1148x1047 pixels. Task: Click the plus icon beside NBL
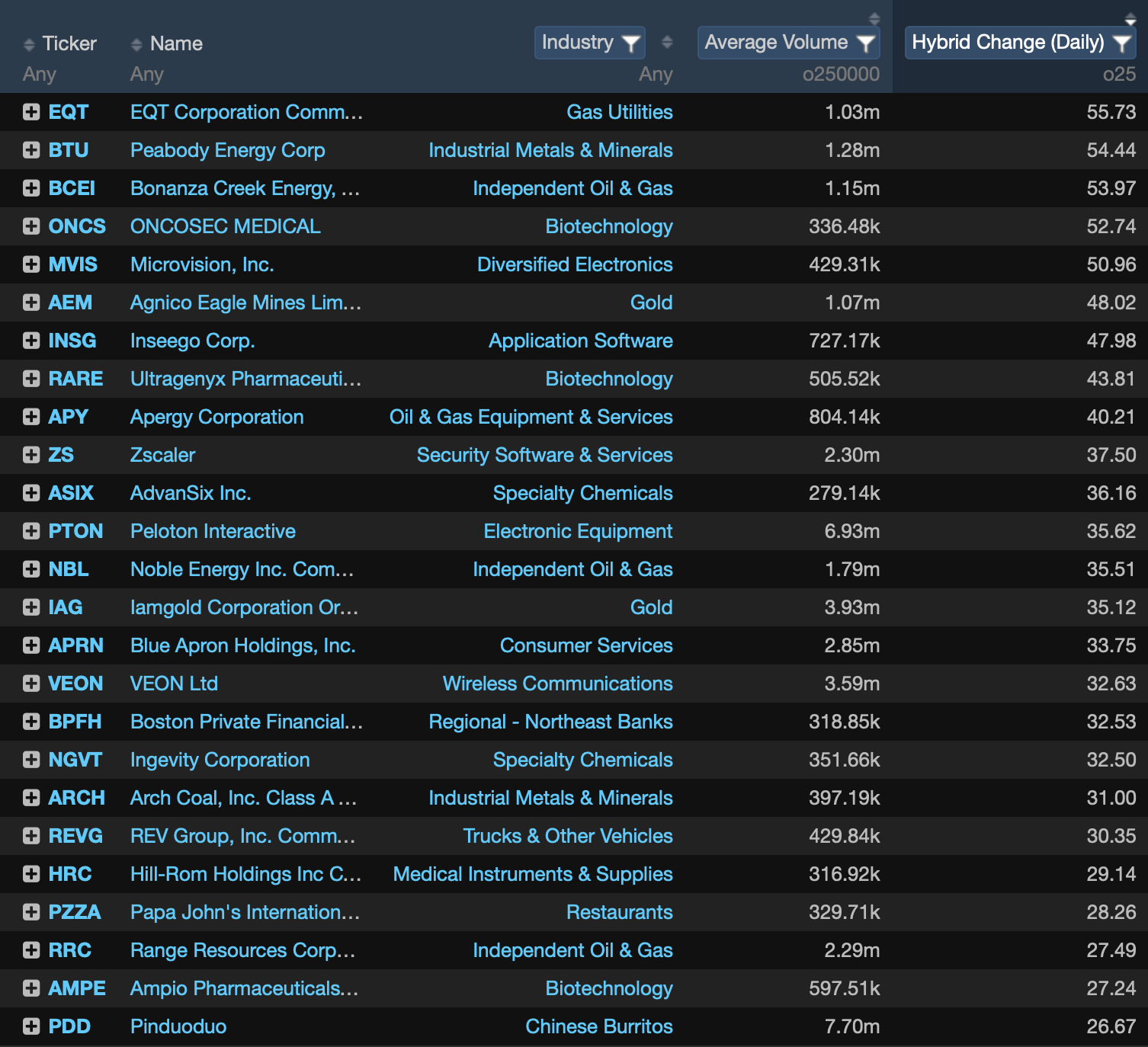[31, 569]
